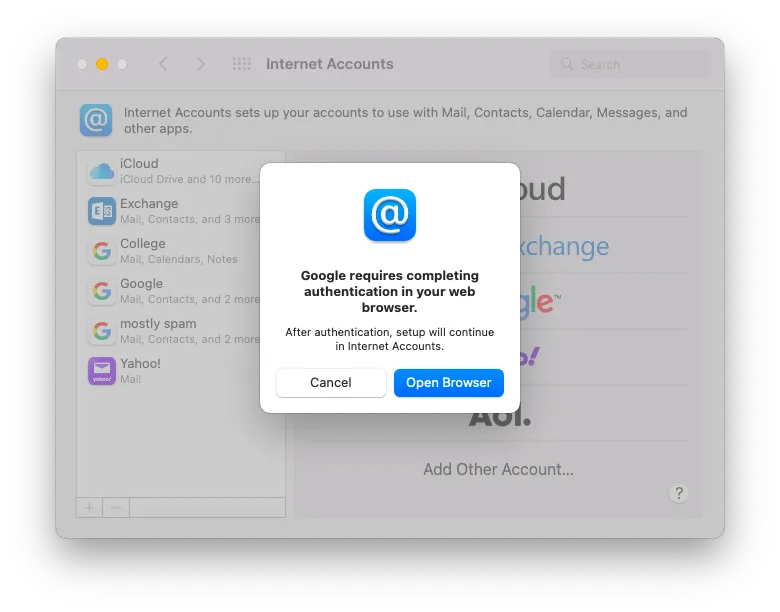
Task: Click the mostly spam Google icon
Action: click(x=102, y=331)
